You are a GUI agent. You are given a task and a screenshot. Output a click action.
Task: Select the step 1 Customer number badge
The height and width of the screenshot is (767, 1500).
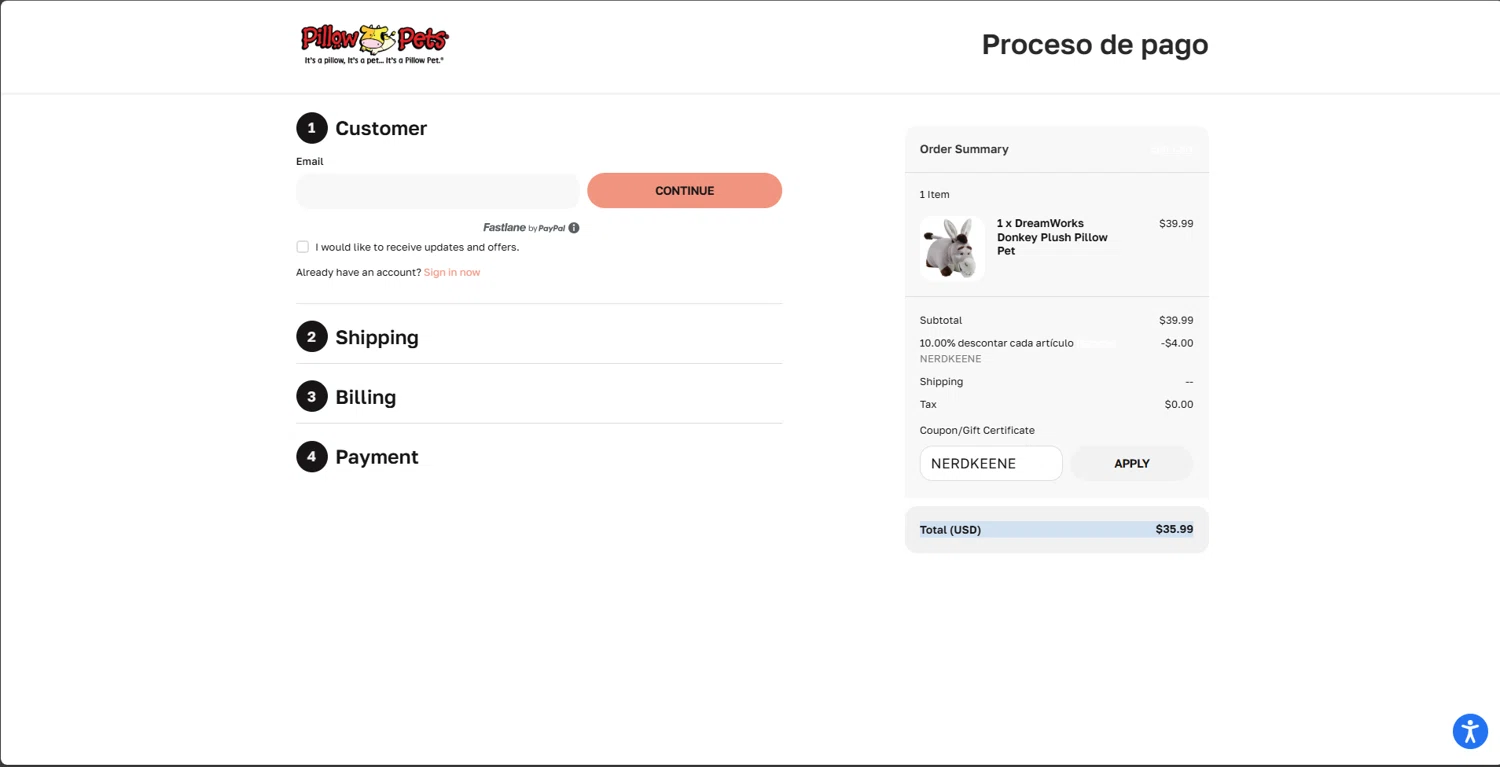tap(312, 128)
